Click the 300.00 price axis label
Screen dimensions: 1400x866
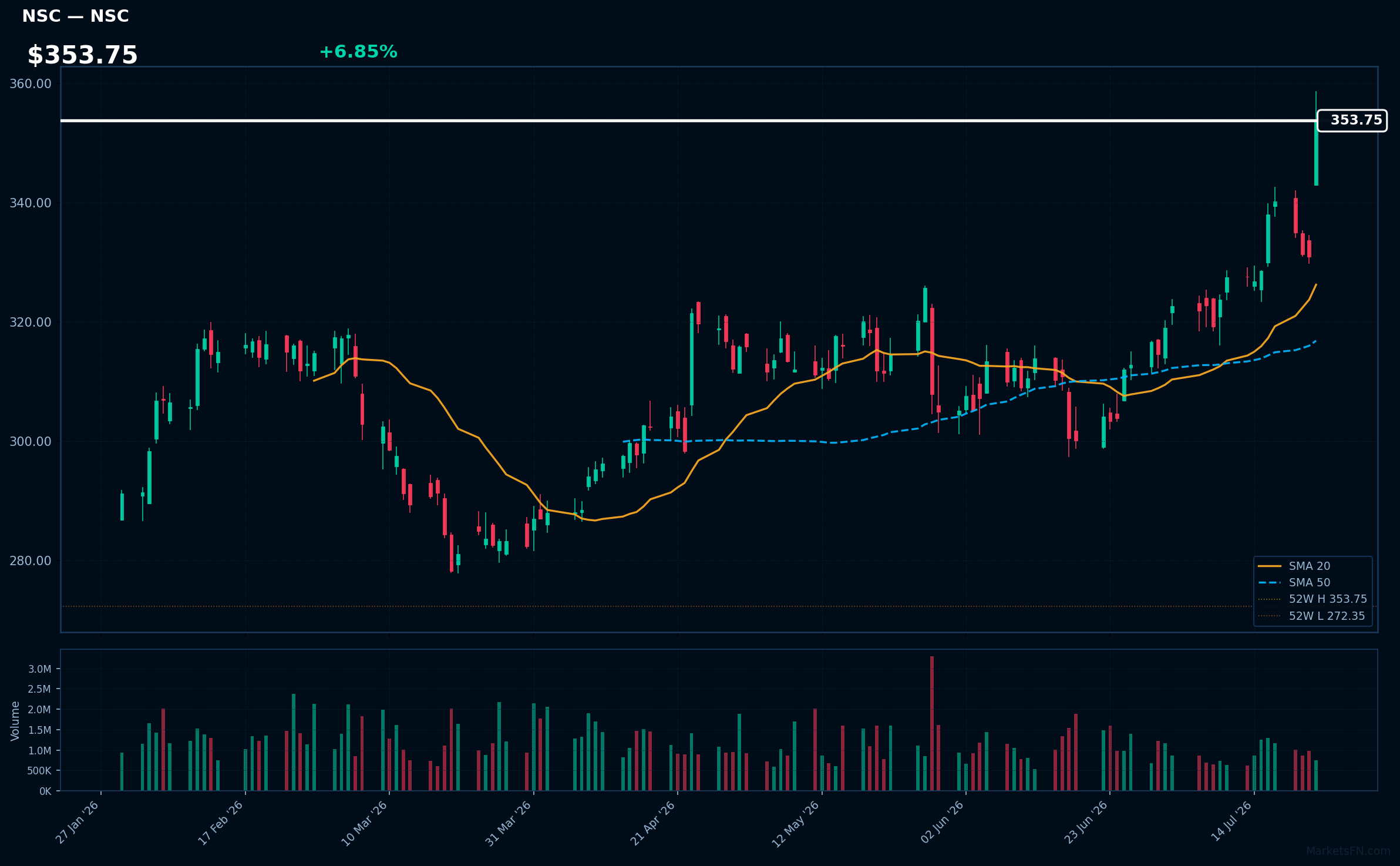pos(31,441)
